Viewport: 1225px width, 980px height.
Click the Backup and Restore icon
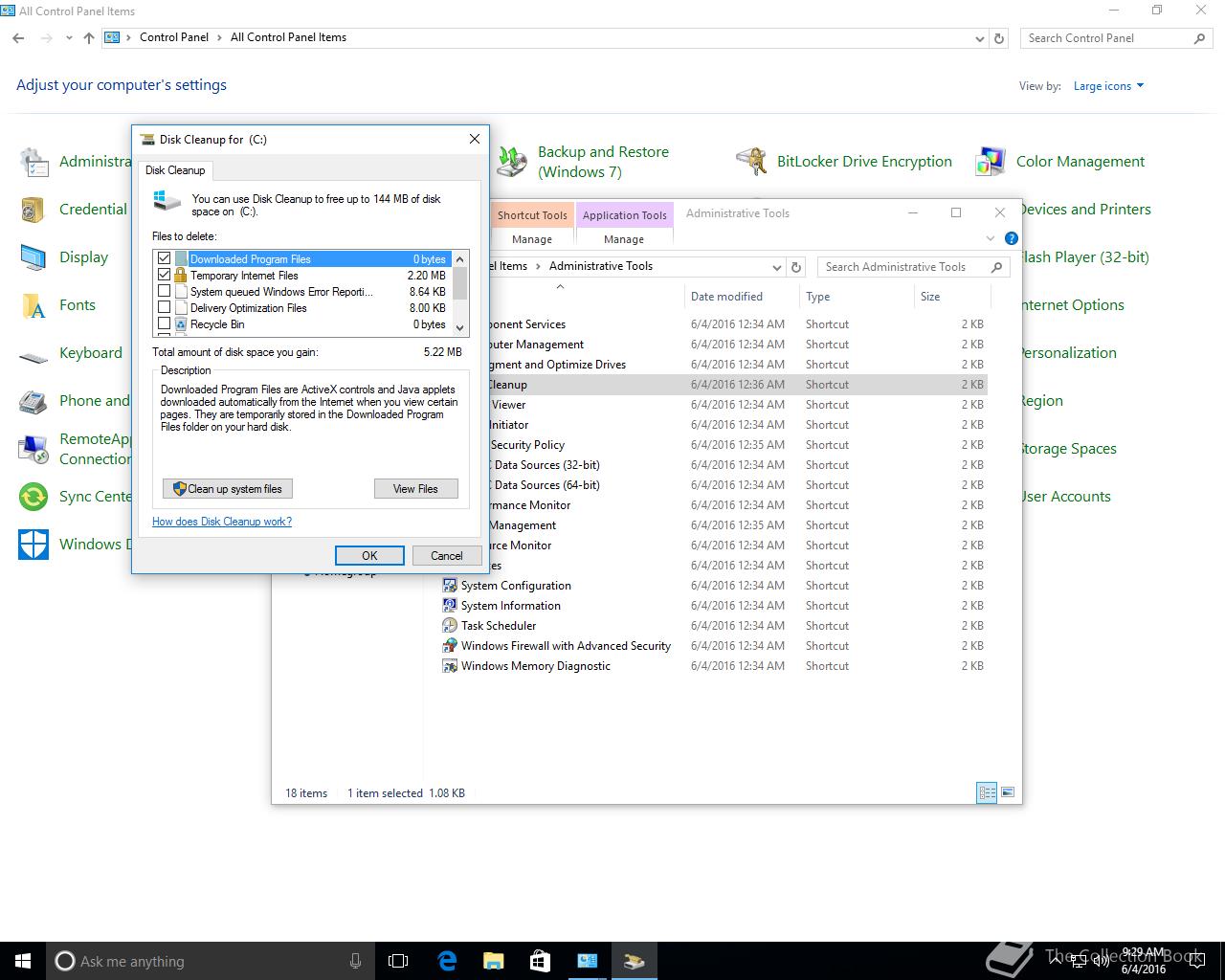[x=512, y=162]
